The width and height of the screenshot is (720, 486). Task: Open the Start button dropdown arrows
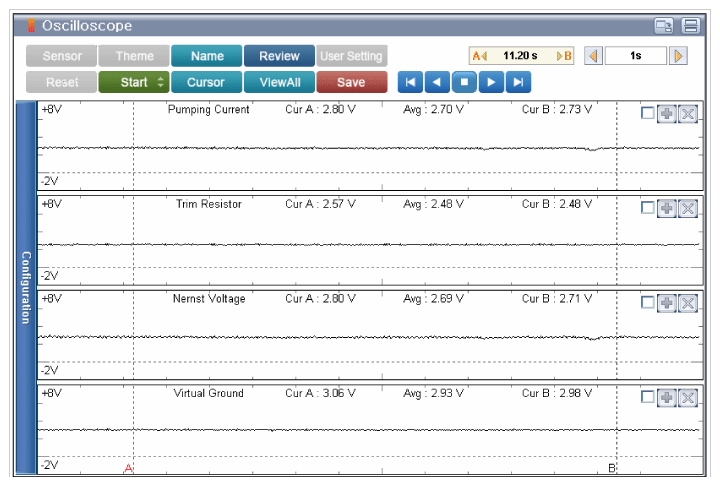[x=160, y=82]
